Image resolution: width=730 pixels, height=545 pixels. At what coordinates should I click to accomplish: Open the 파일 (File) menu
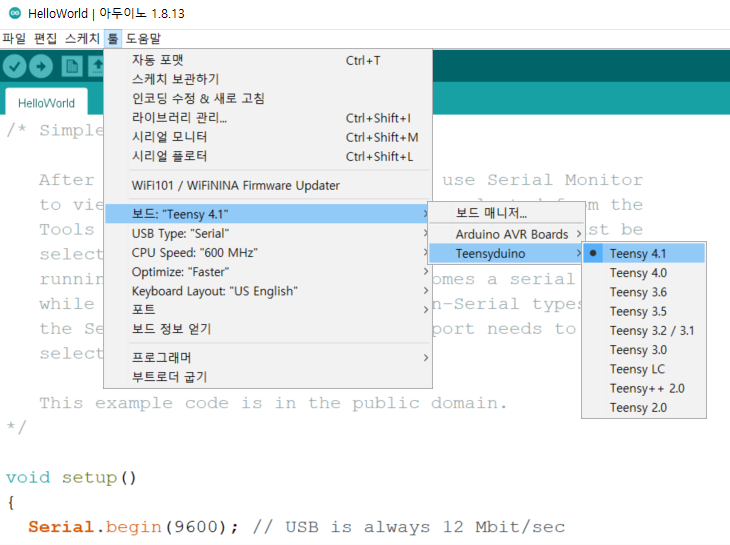(x=14, y=39)
